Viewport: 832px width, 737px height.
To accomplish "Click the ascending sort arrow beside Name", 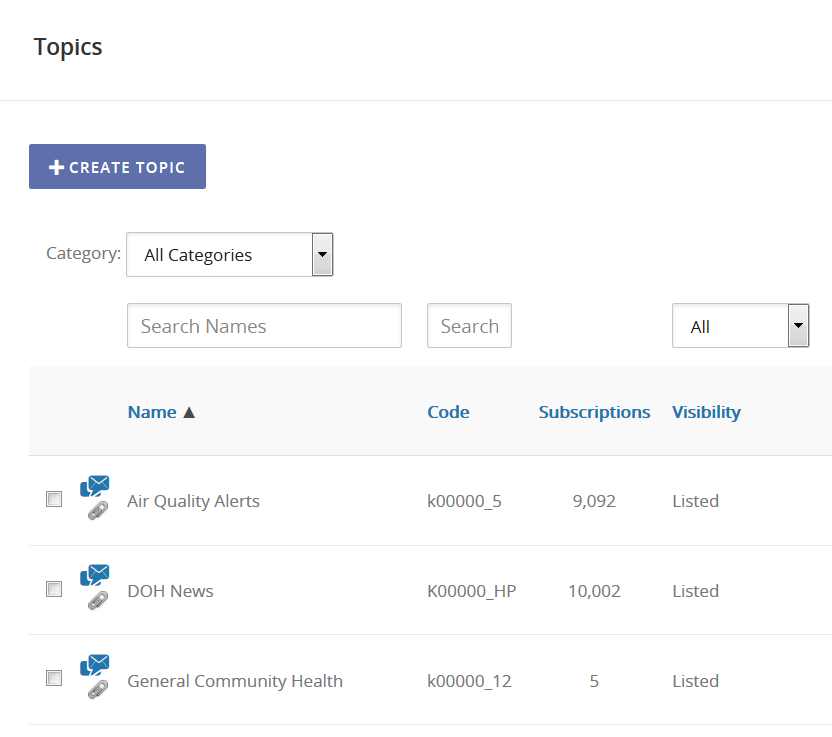I will click(x=189, y=411).
